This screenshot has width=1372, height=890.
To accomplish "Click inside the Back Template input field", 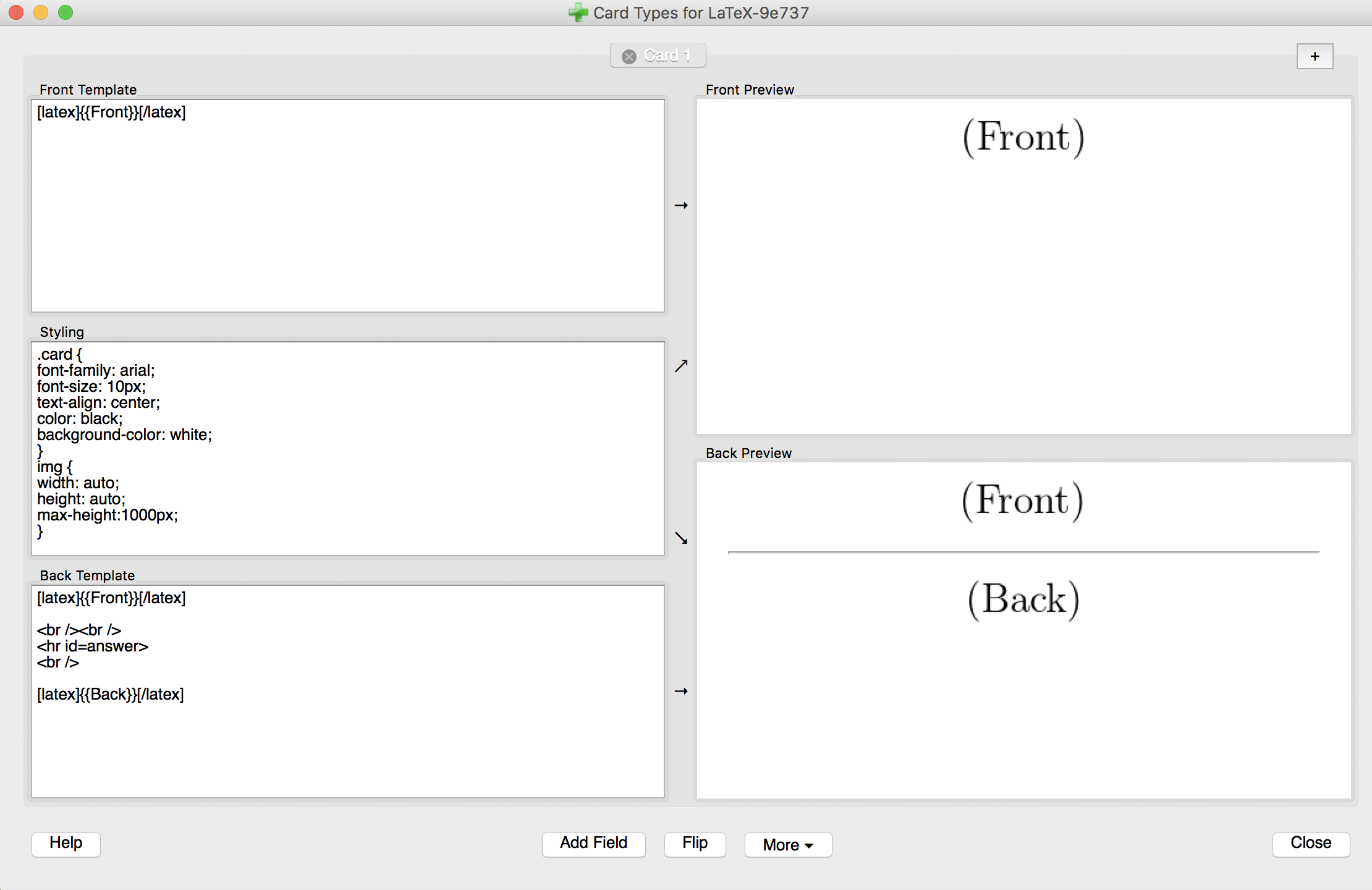I will click(350, 691).
